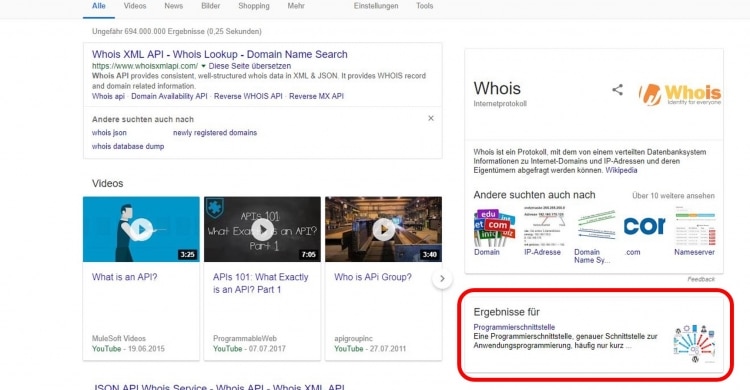Open the Programmierschnittstelle result link
This screenshot has width=750, height=390.
point(514,327)
